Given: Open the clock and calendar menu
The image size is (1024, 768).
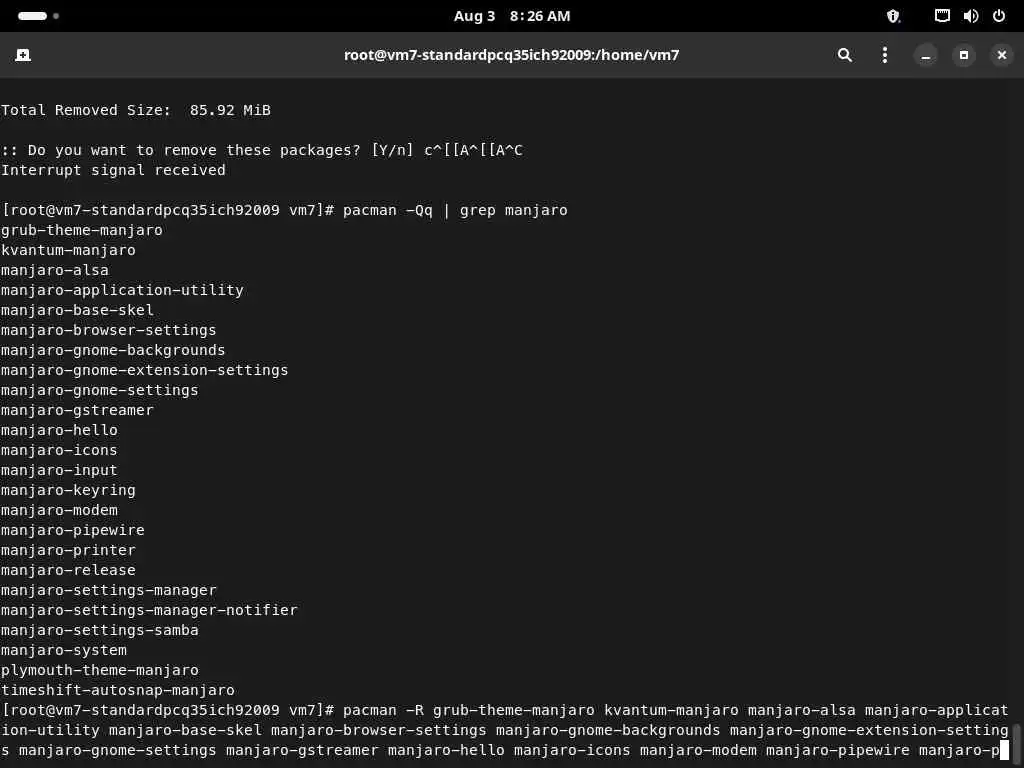Looking at the screenshot, I should click(512, 16).
